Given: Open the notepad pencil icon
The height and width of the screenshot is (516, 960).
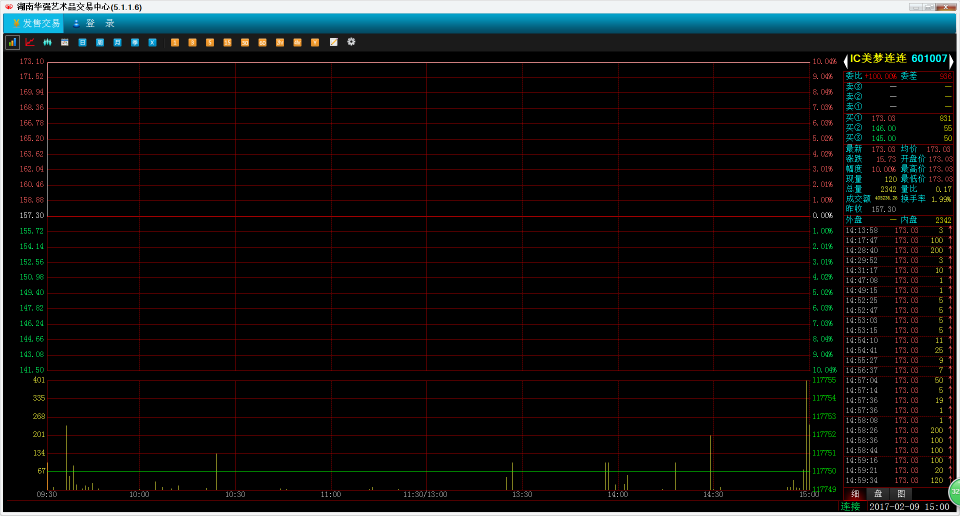Looking at the screenshot, I should pyautogui.click(x=334, y=42).
